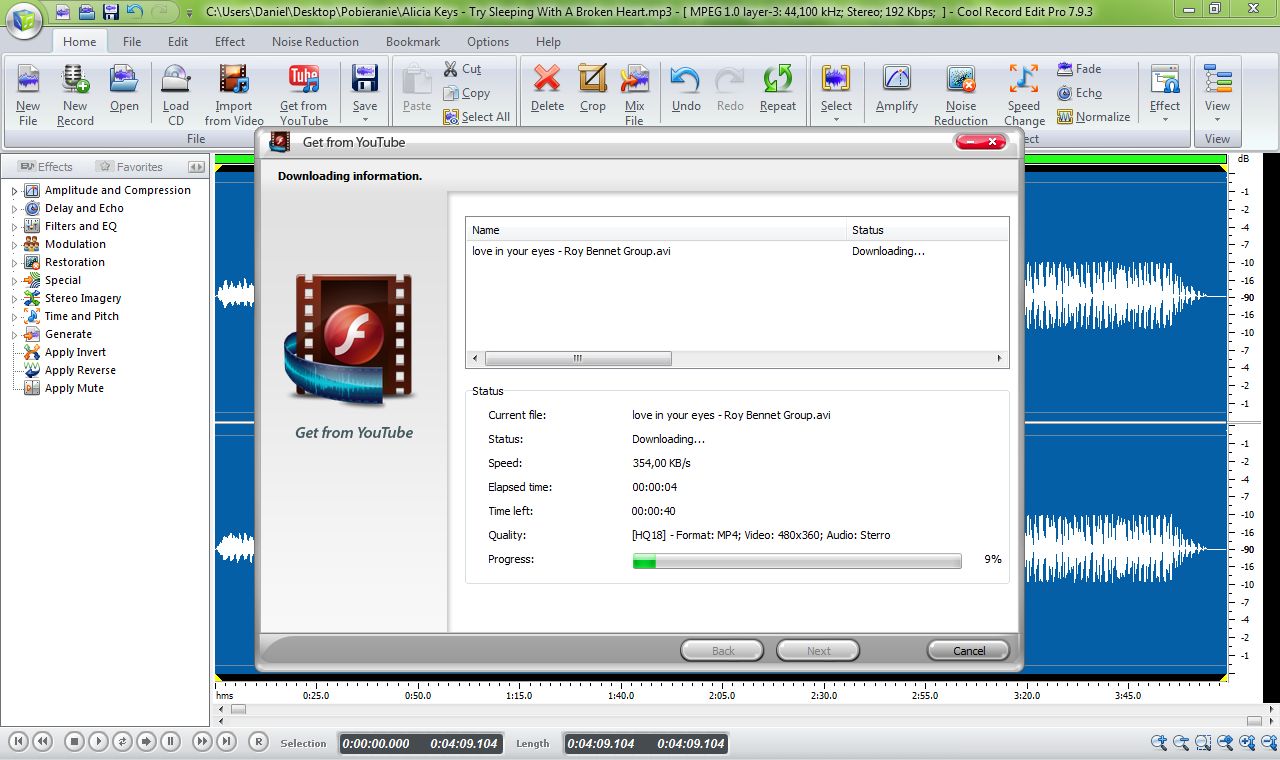This screenshot has height=760, width=1280.
Task: Click Select All in the ribbon
Action: click(x=477, y=117)
